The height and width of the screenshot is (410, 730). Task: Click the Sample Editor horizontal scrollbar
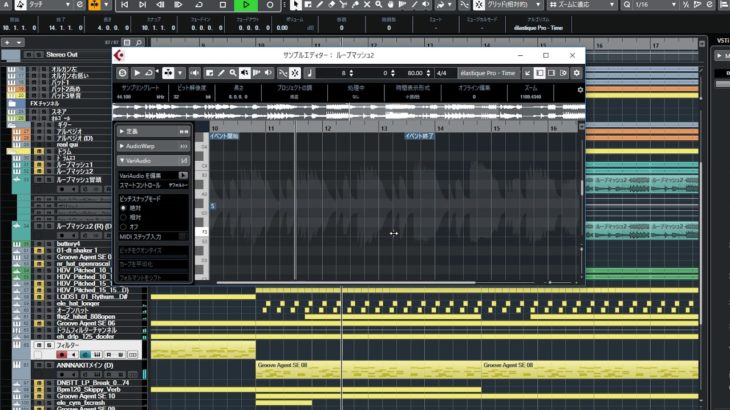coord(345,282)
